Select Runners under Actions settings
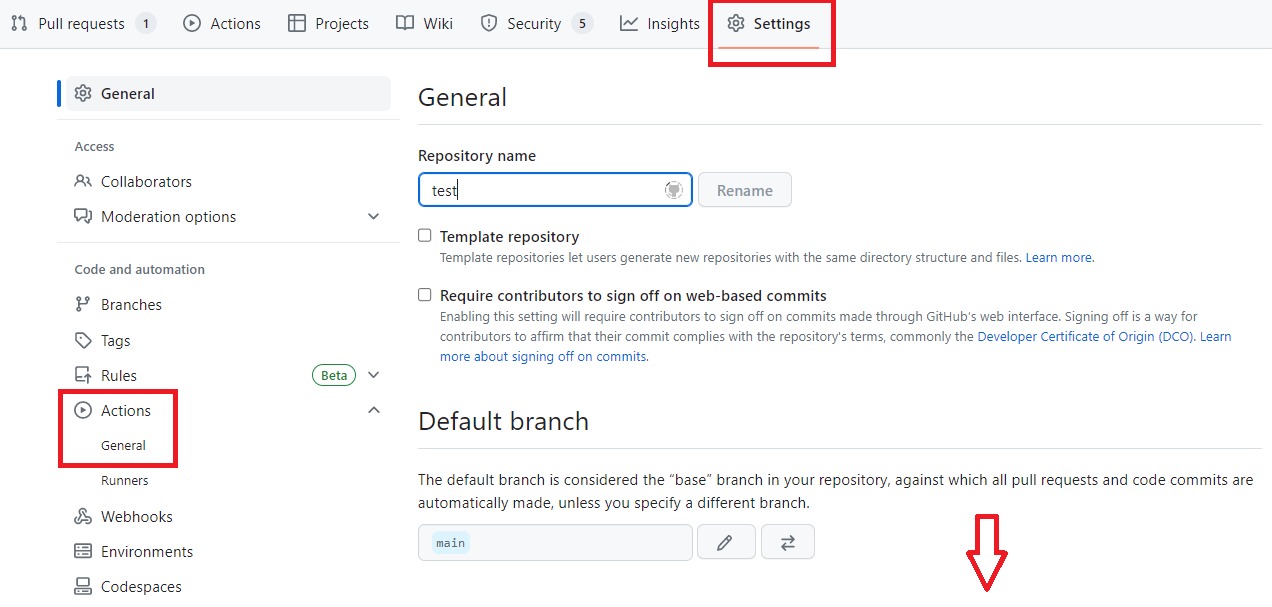Viewport: 1272px width, 607px height. [124, 481]
